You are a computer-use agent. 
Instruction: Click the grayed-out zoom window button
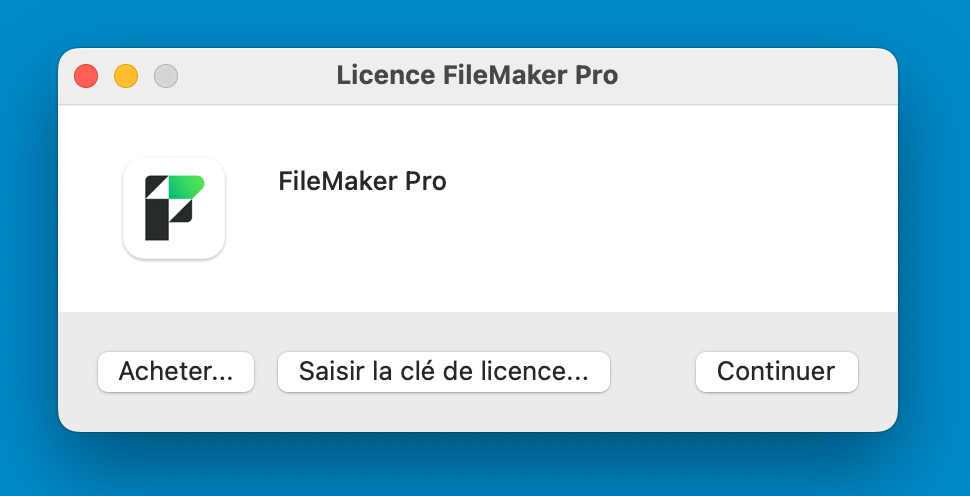(x=166, y=76)
